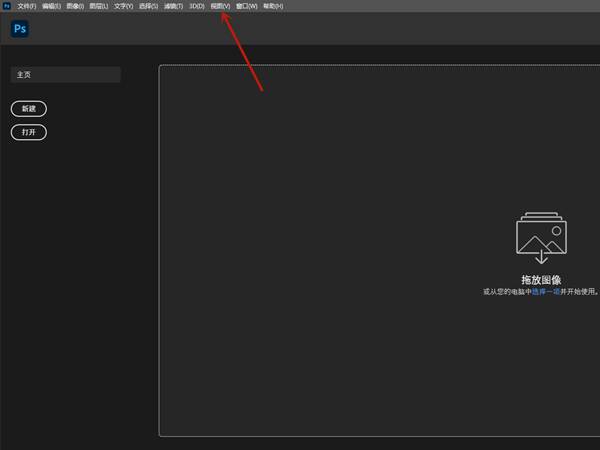
Task: Open the 3D(D) menu
Action: coord(197,6)
